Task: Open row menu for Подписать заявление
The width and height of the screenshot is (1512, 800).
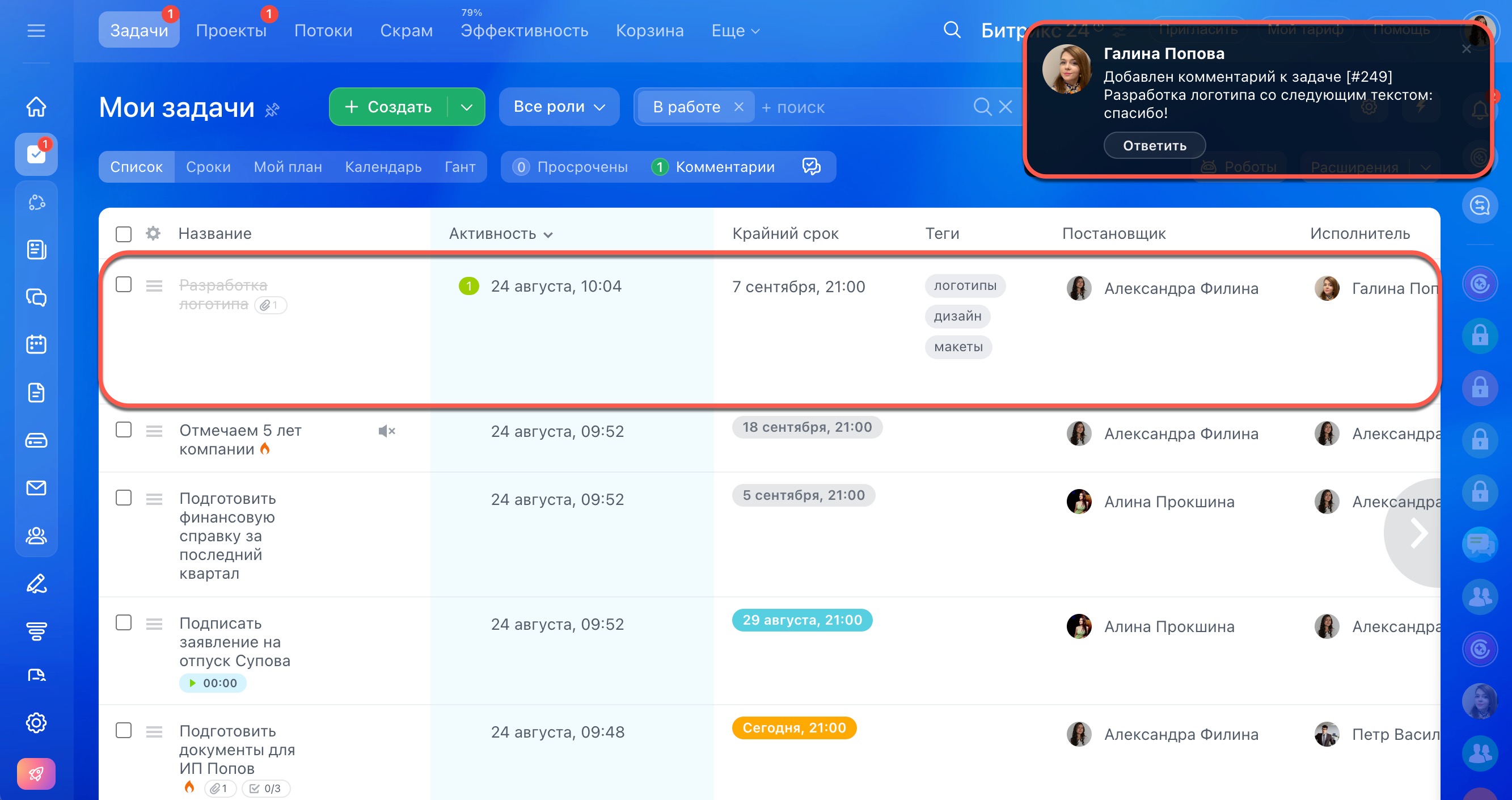Action: (x=154, y=624)
